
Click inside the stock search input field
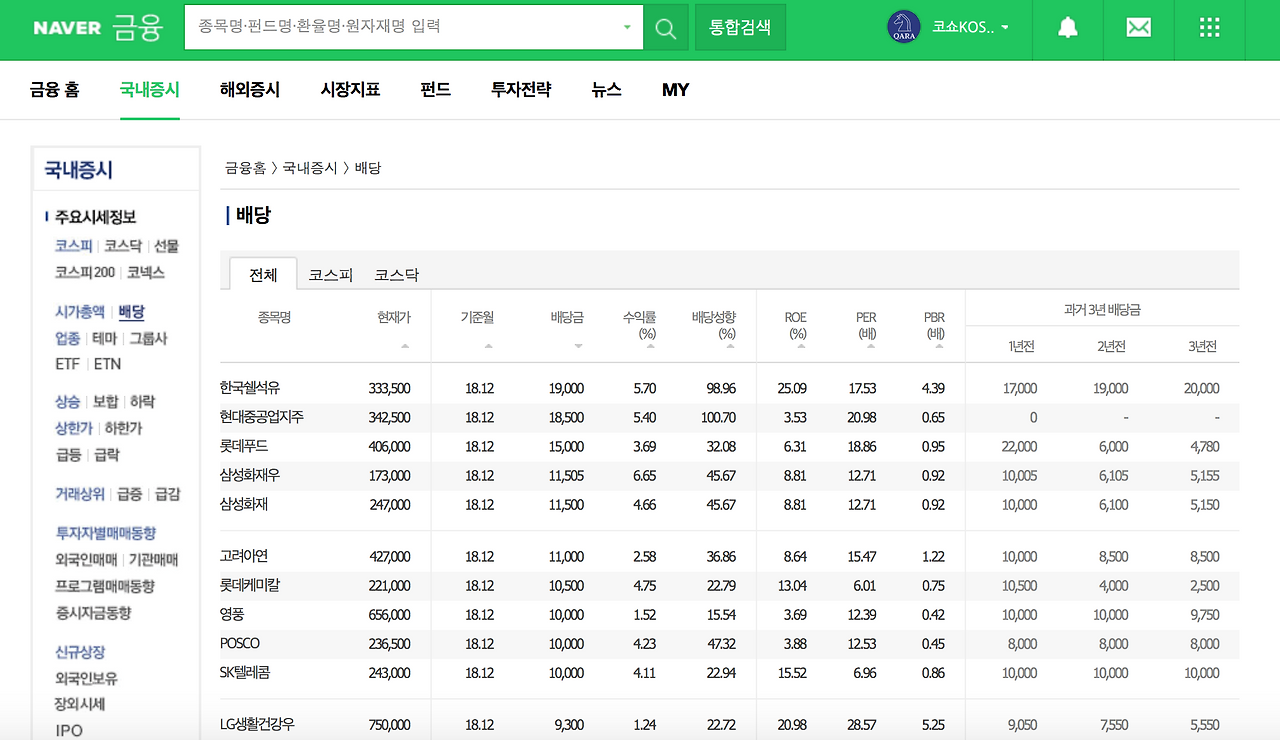pos(400,27)
